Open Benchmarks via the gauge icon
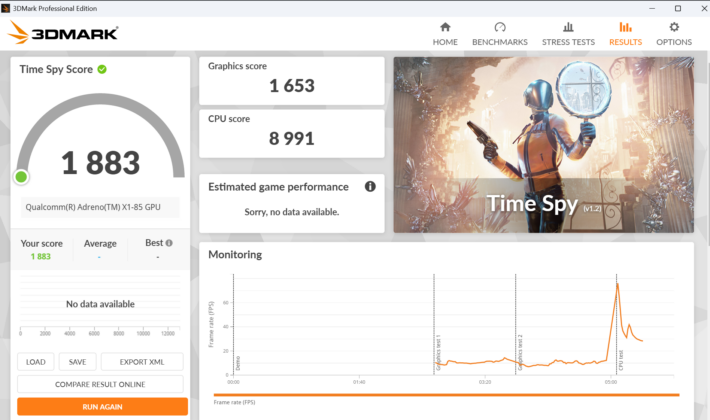This screenshot has width=710, height=420. coord(499,27)
